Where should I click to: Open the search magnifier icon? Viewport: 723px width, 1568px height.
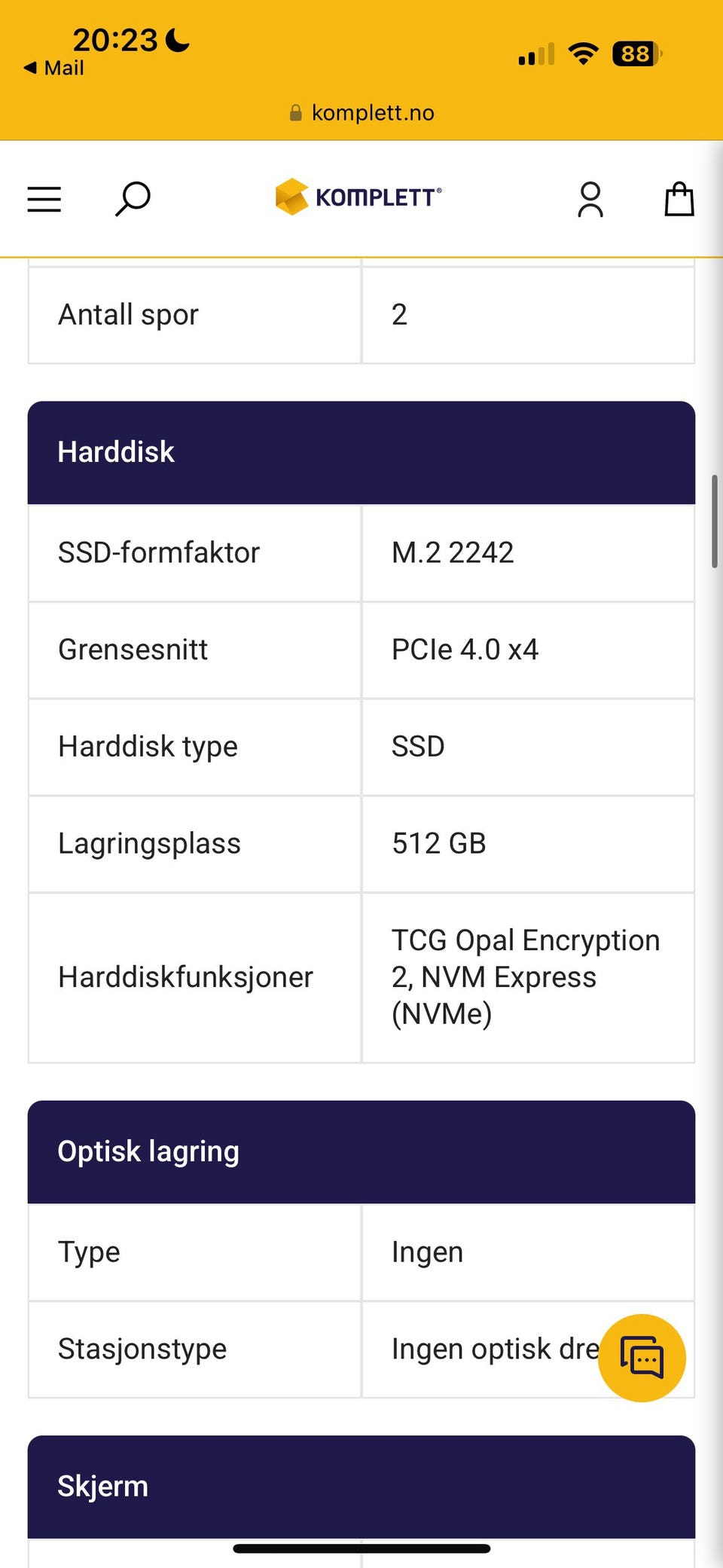click(133, 200)
